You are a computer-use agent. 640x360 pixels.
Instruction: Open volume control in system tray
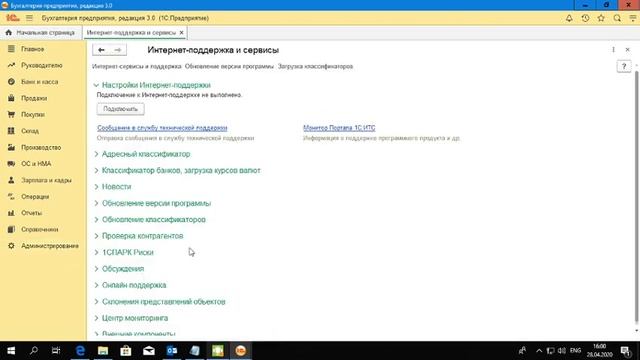(x=562, y=351)
